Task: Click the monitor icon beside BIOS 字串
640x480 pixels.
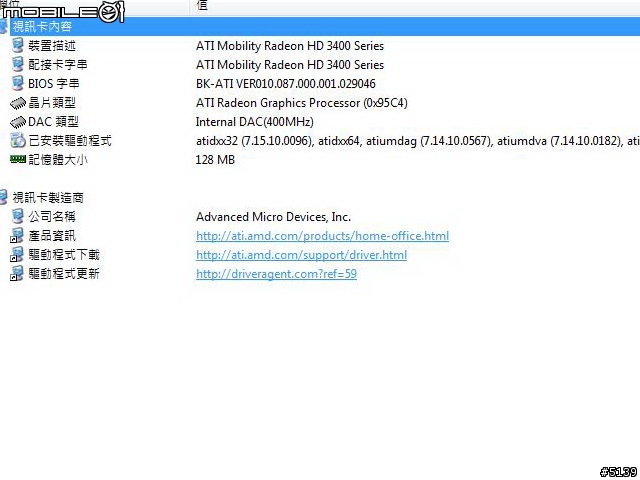Action: (18, 83)
